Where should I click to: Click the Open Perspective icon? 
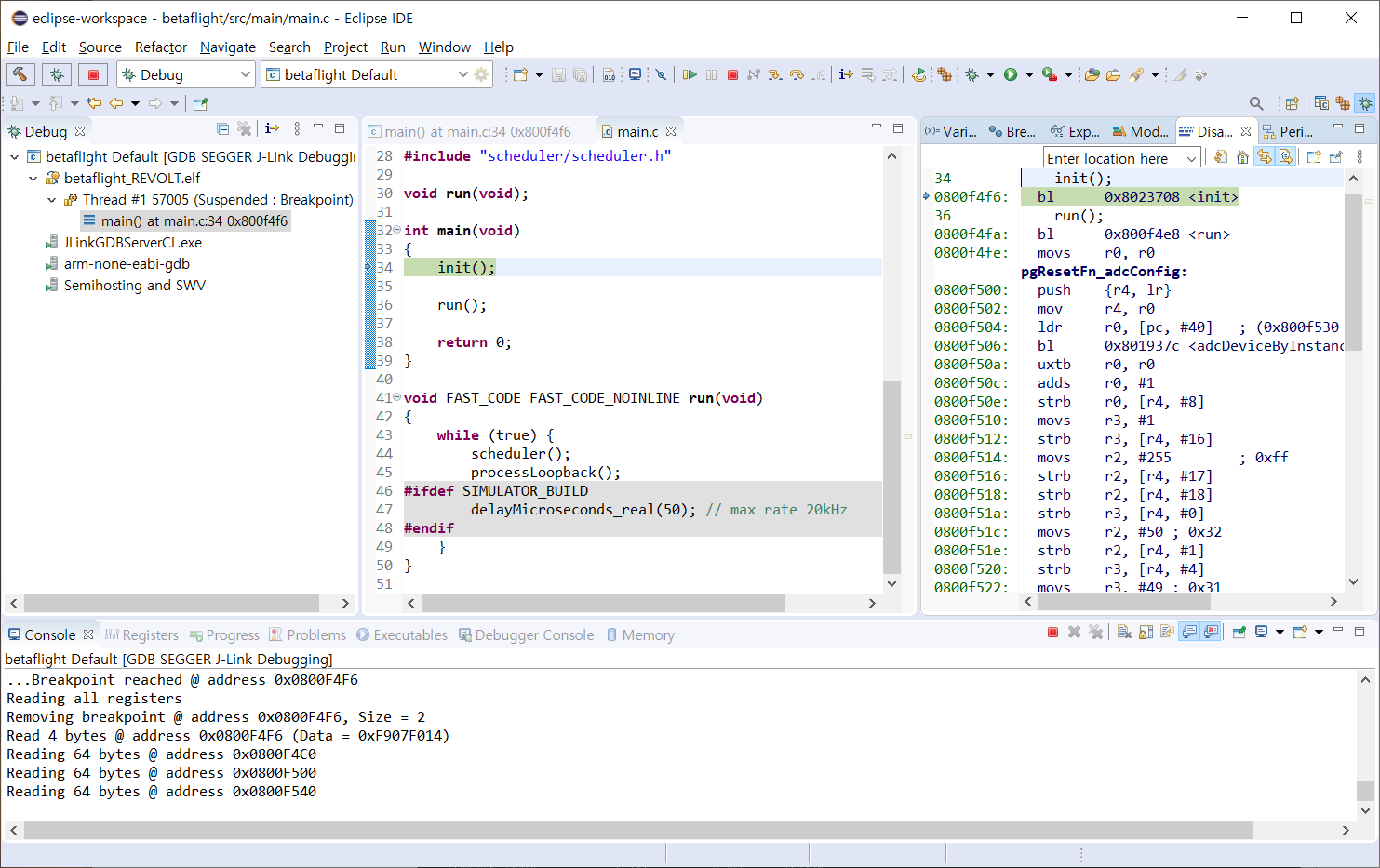click(x=1292, y=103)
